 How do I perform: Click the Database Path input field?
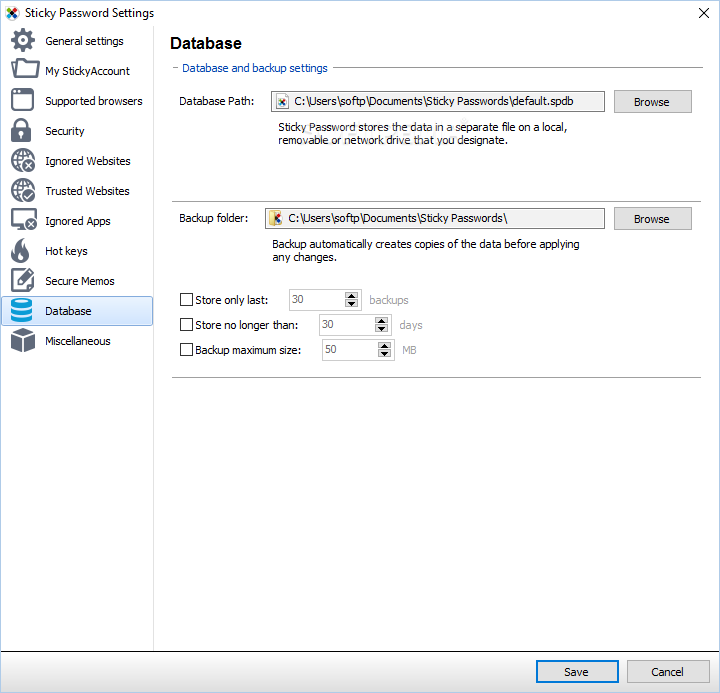[438, 101]
